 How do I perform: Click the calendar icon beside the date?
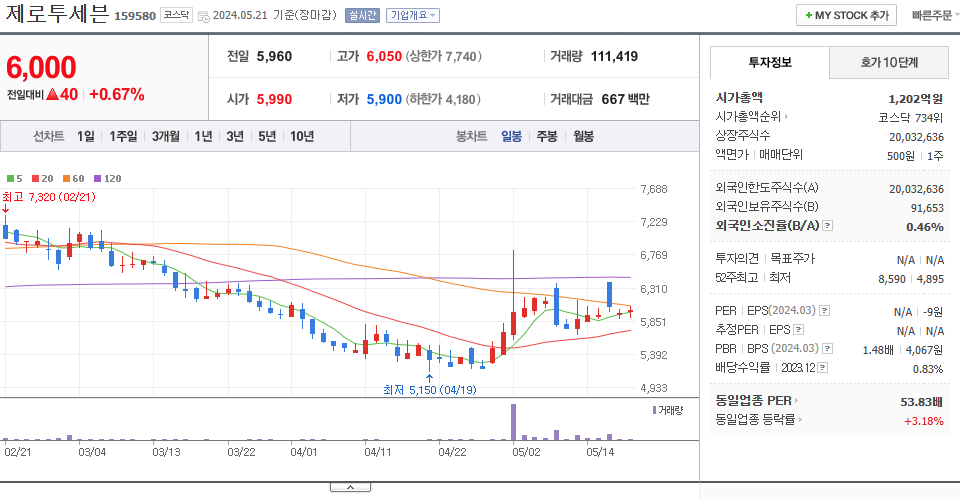[x=203, y=16]
